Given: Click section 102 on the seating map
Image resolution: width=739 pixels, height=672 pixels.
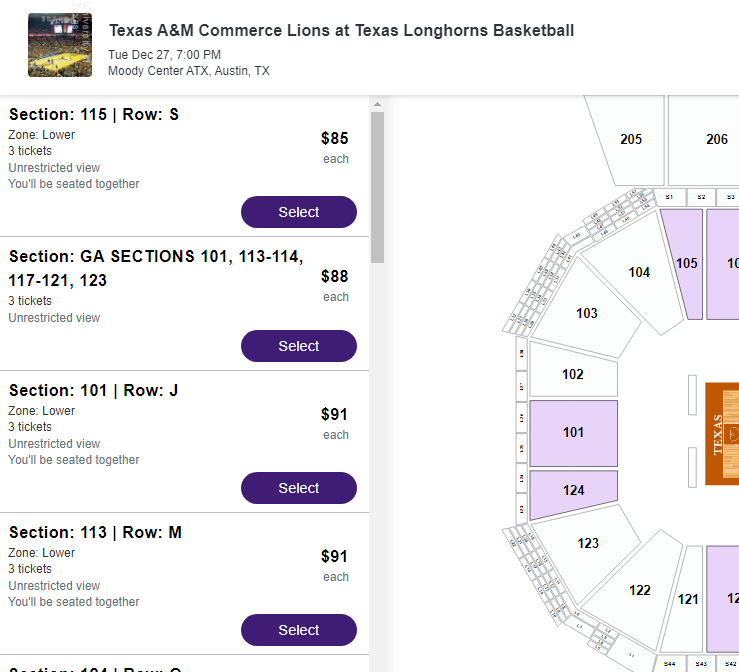Looking at the screenshot, I should (x=572, y=375).
